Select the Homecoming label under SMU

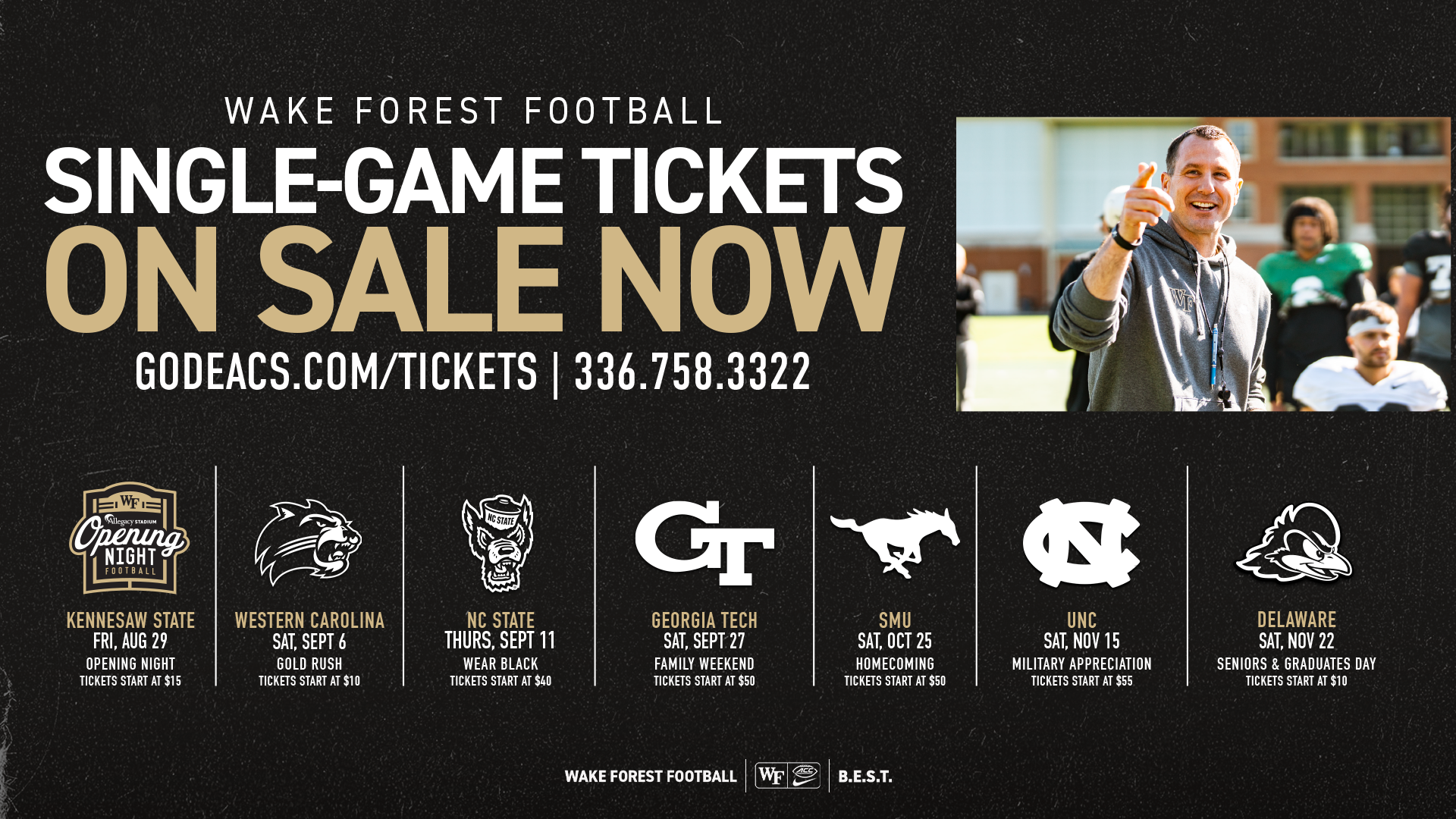tap(895, 664)
